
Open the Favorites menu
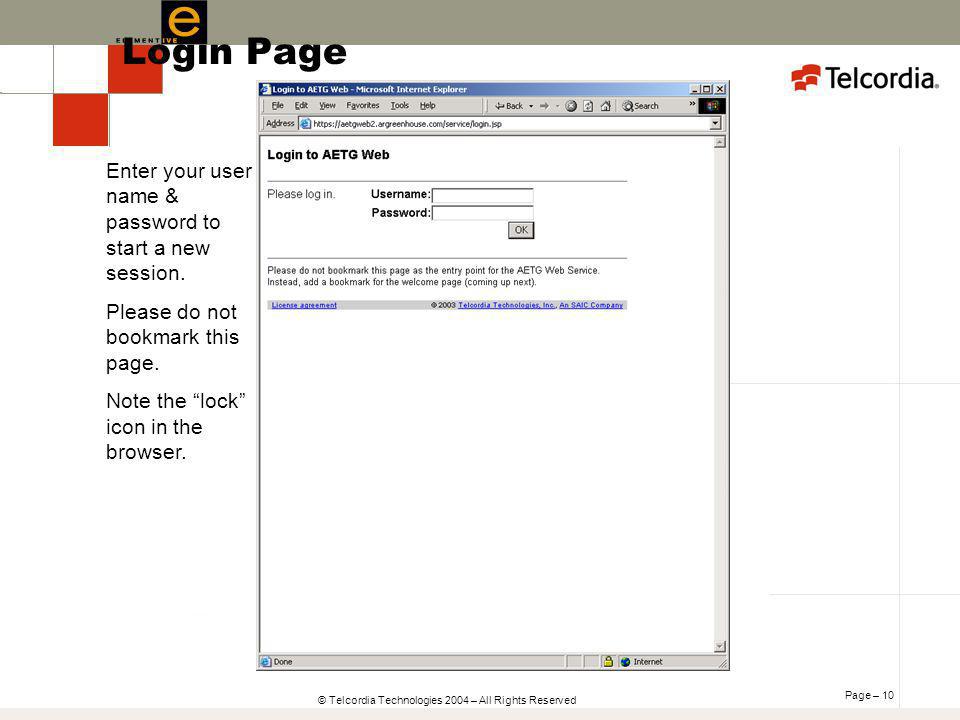[x=362, y=105]
